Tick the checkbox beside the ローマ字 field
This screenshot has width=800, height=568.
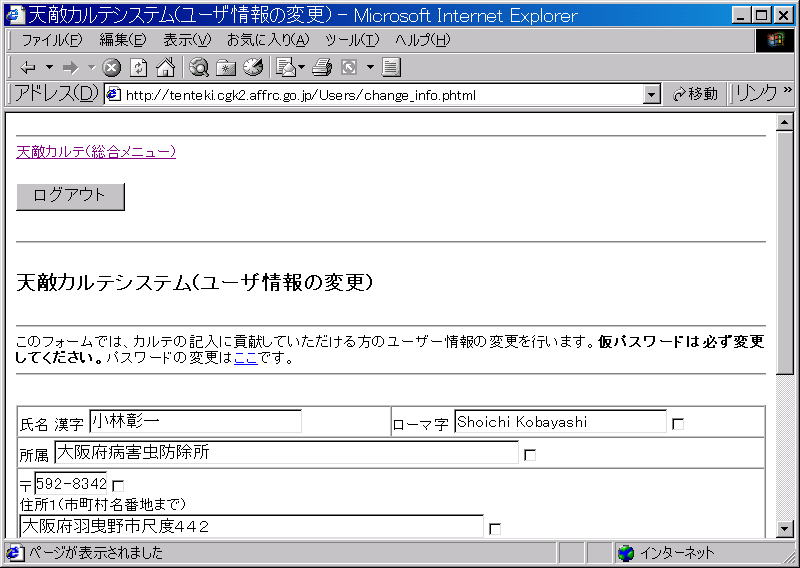click(678, 424)
